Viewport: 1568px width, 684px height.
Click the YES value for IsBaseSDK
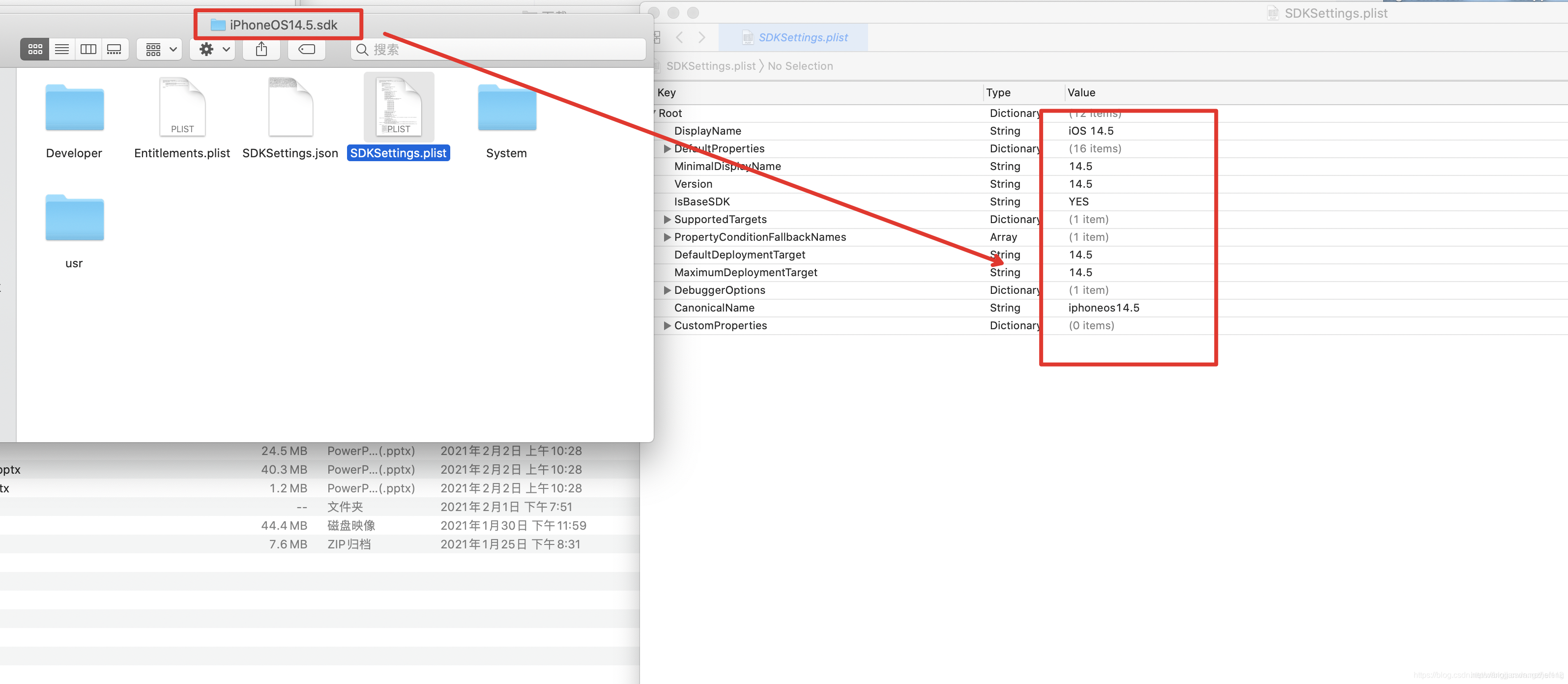pos(1078,201)
